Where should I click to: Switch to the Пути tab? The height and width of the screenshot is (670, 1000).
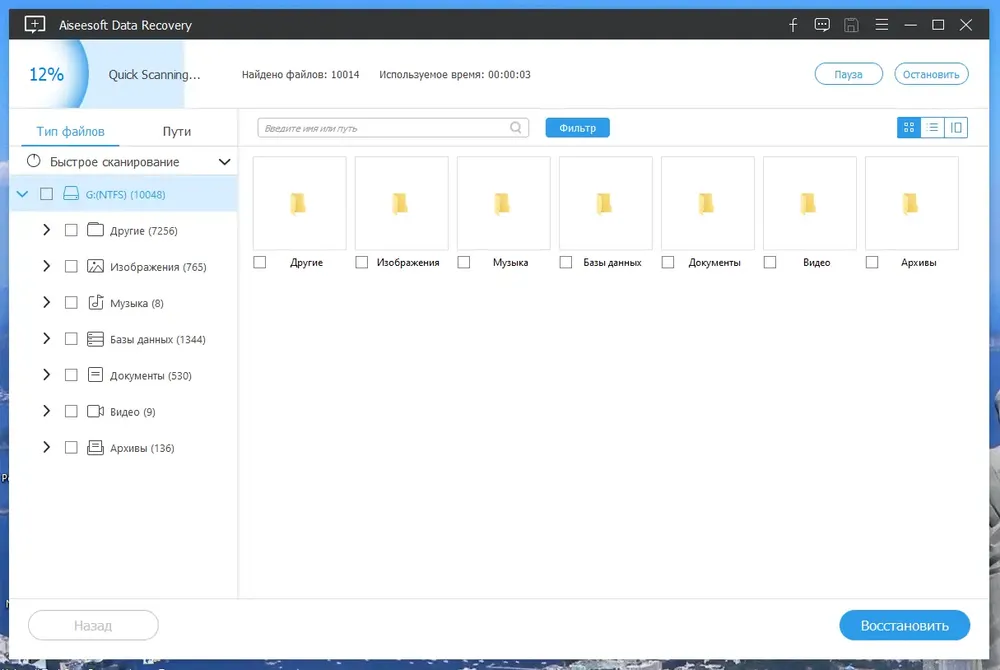(177, 131)
